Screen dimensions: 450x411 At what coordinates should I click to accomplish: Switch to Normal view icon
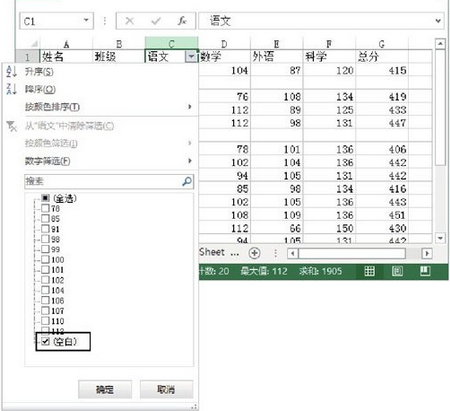(369, 271)
